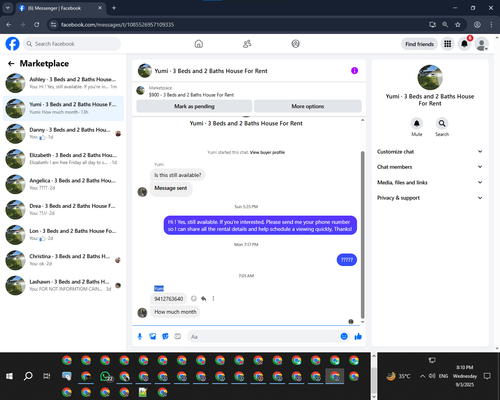Open View buyer profile link
500x400 pixels.
267,152
